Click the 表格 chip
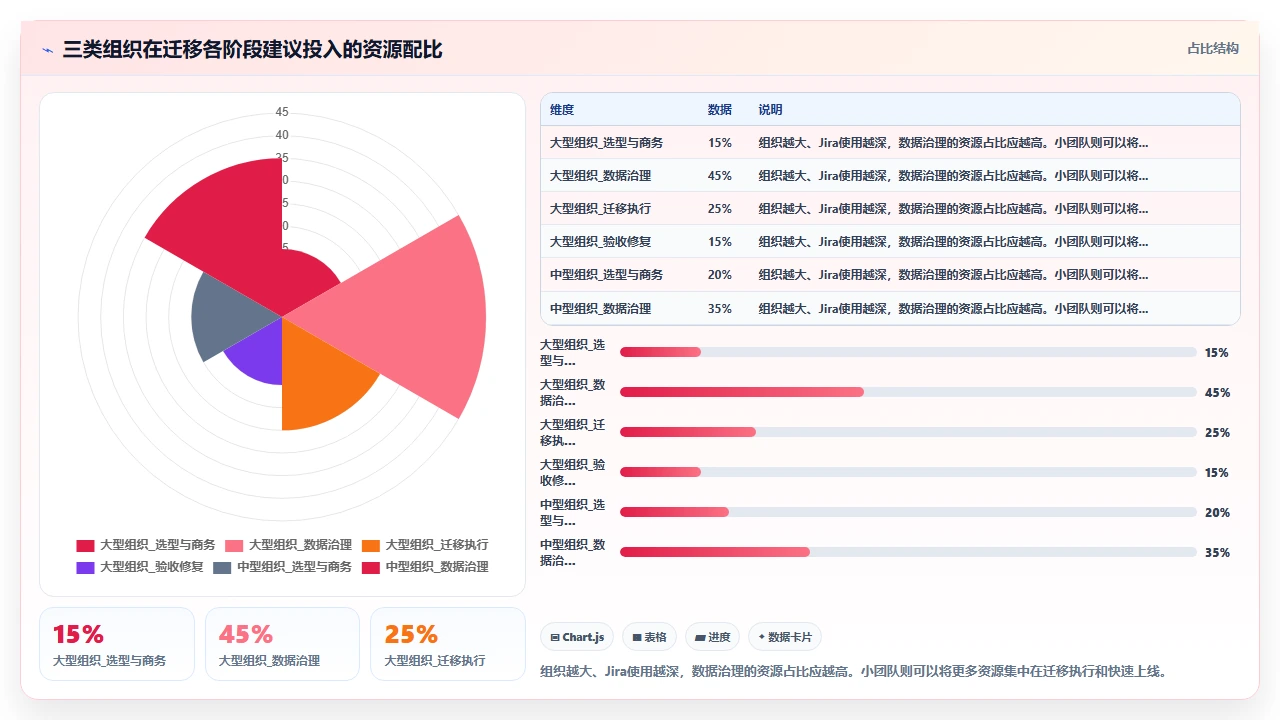 coord(649,637)
